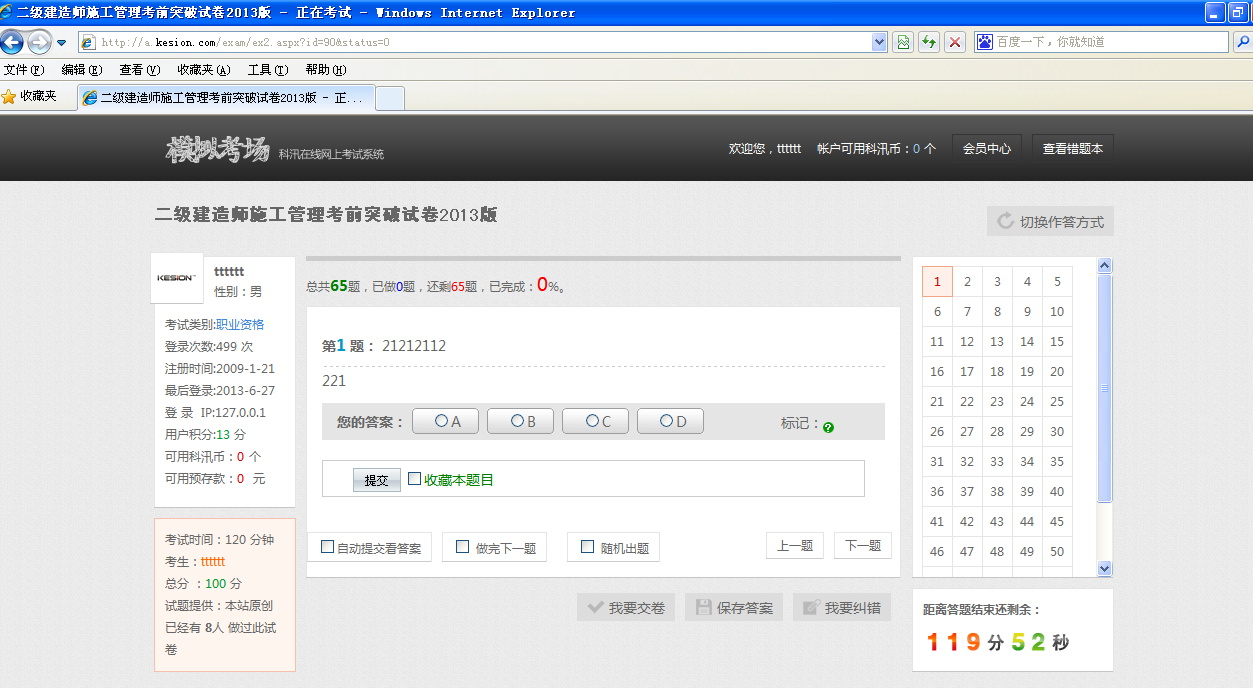Click 保存答案 save answers button
This screenshot has height=688, width=1253.
click(734, 607)
